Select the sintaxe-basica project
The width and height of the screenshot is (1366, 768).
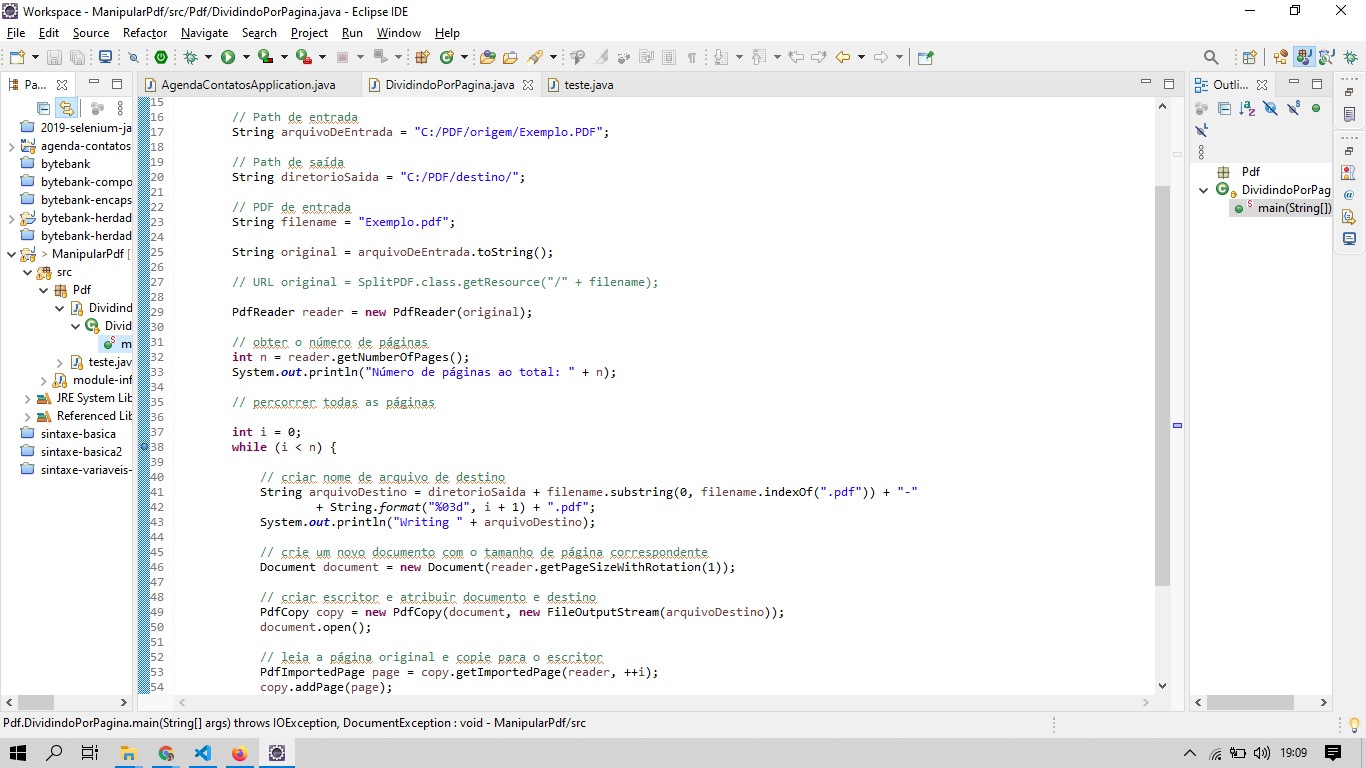[78, 434]
